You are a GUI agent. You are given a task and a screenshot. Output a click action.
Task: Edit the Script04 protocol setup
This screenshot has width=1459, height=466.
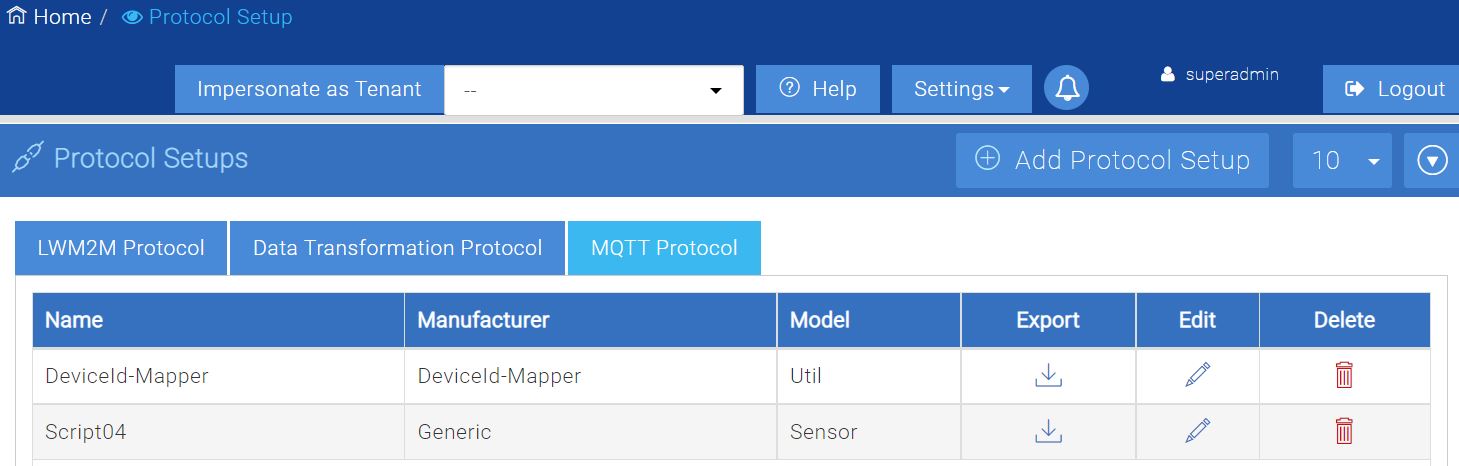coord(1197,432)
